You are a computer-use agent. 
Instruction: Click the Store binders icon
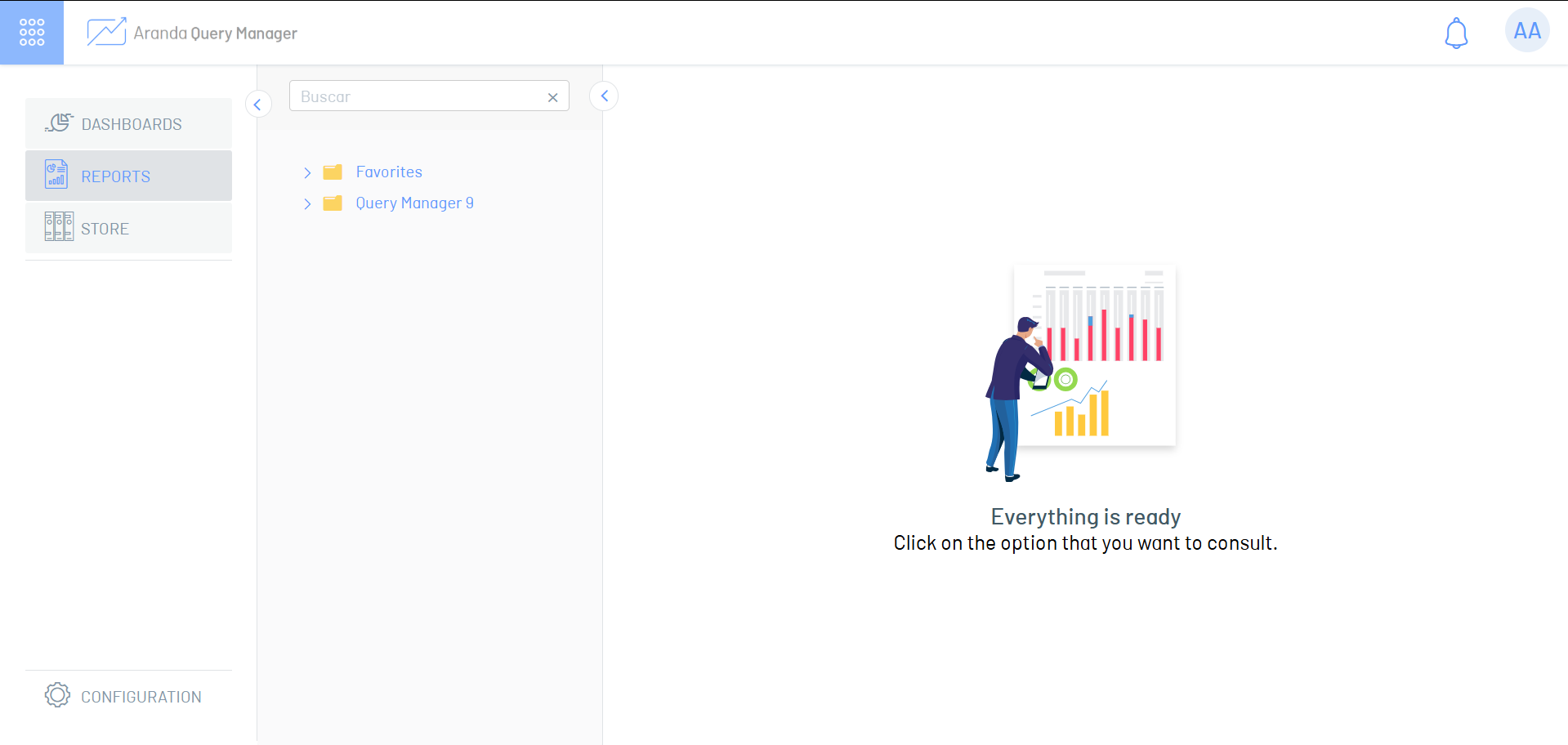pyautogui.click(x=59, y=227)
